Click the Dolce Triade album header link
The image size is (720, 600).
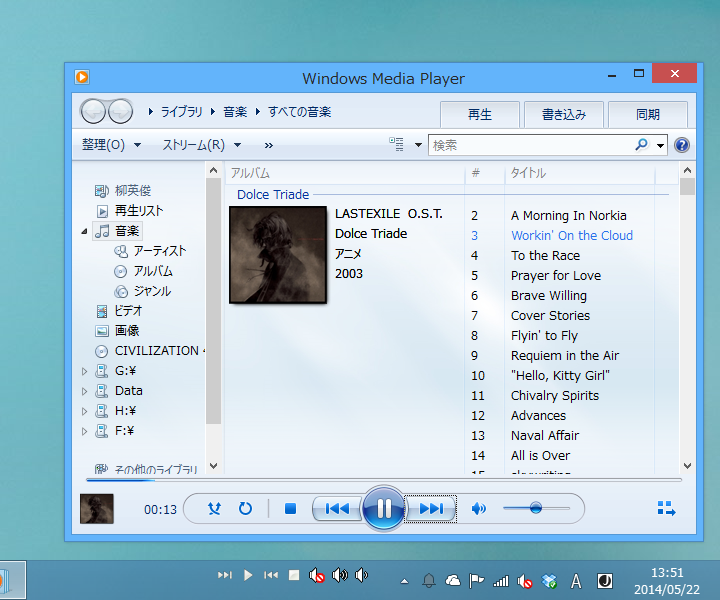(273, 195)
